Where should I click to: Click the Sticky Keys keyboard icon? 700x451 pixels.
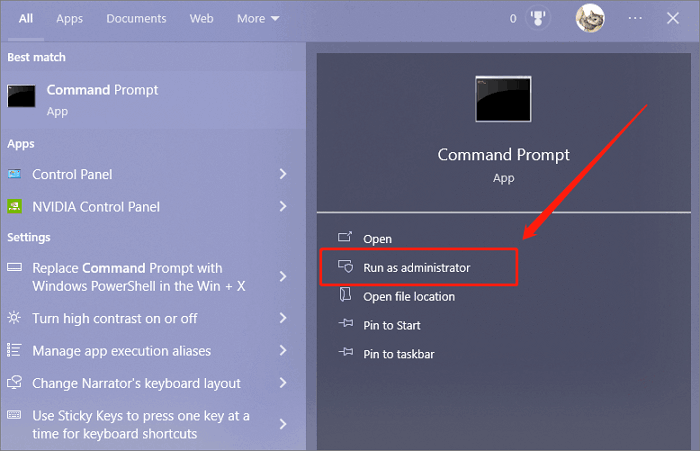point(14,415)
